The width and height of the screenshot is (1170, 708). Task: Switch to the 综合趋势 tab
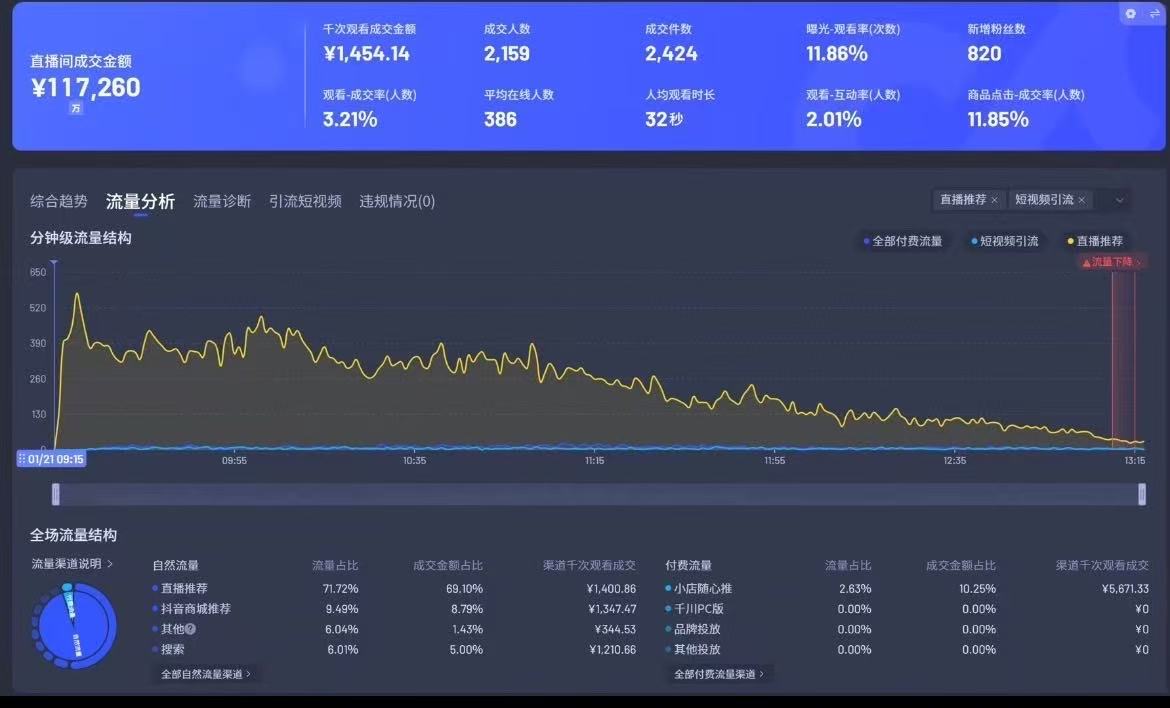coord(59,201)
